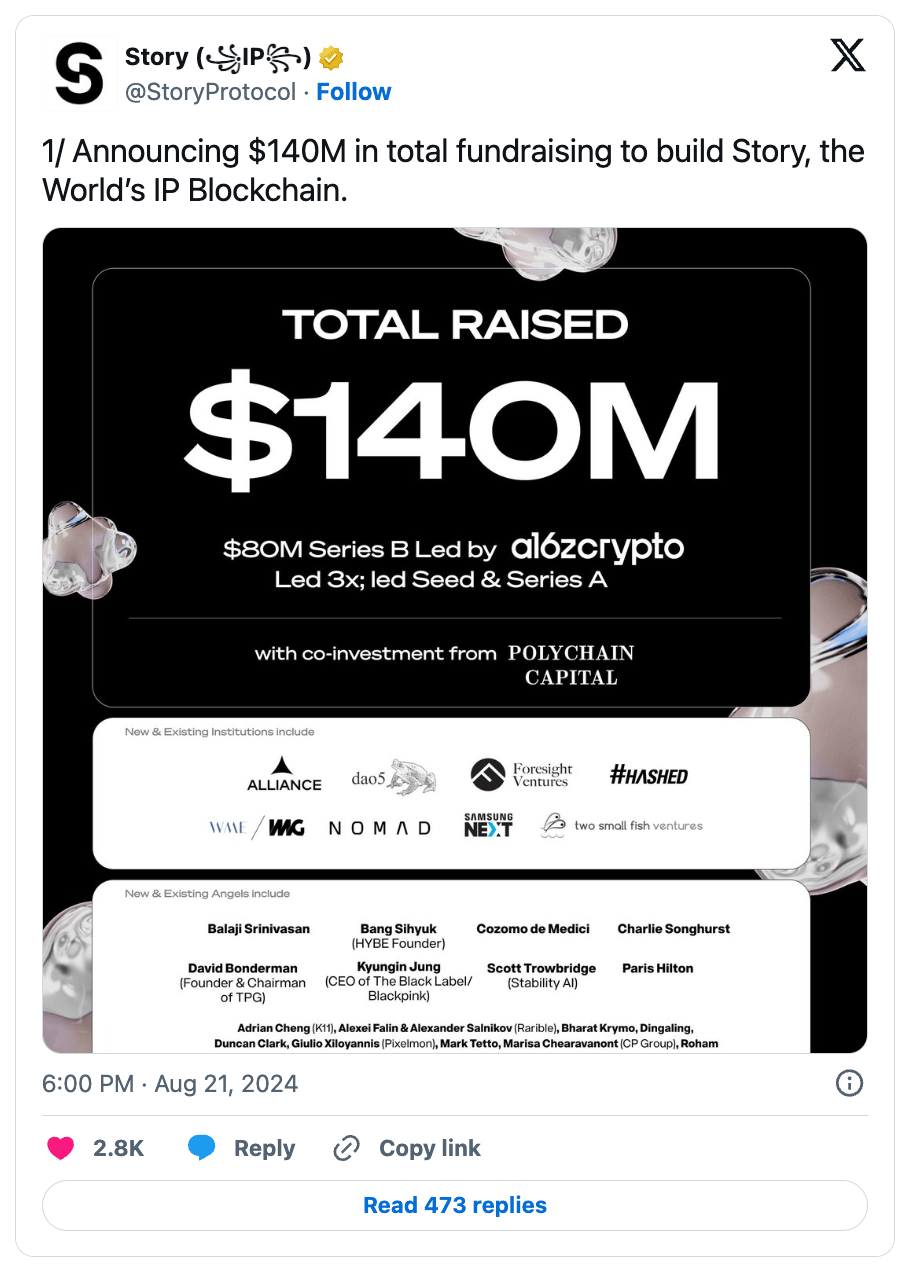Viewport: 916px width, 1274px height.
Task: Click the Reply label
Action: click(x=264, y=1148)
